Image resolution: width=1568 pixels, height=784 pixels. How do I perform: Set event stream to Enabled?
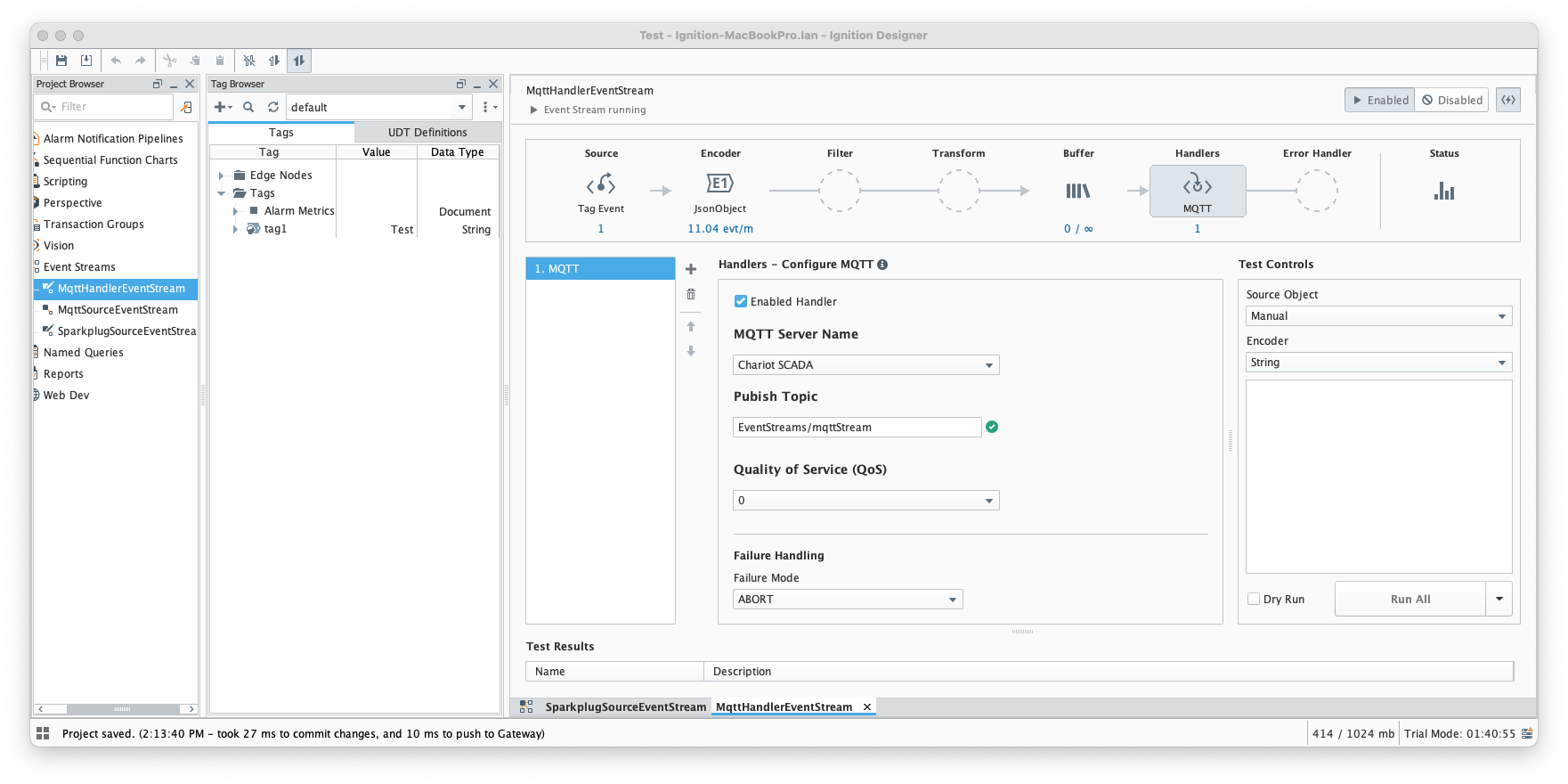click(x=1379, y=100)
